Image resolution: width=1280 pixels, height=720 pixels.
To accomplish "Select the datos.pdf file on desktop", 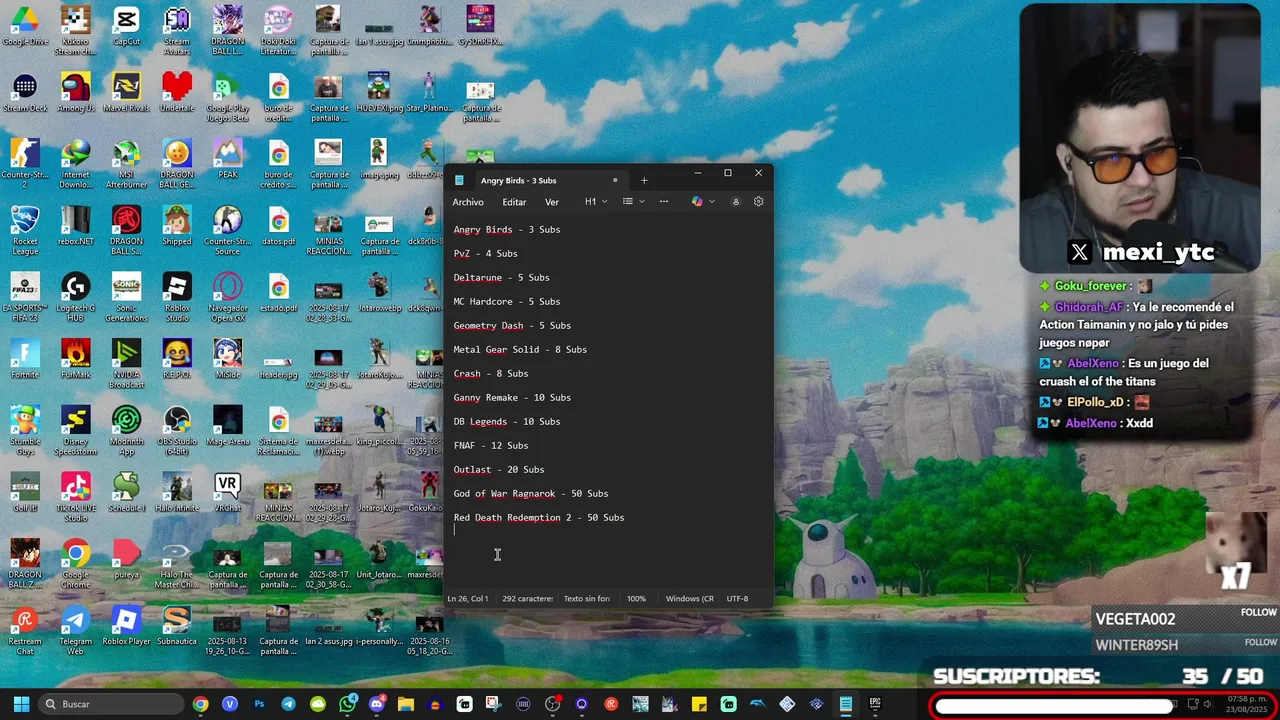I will (279, 226).
